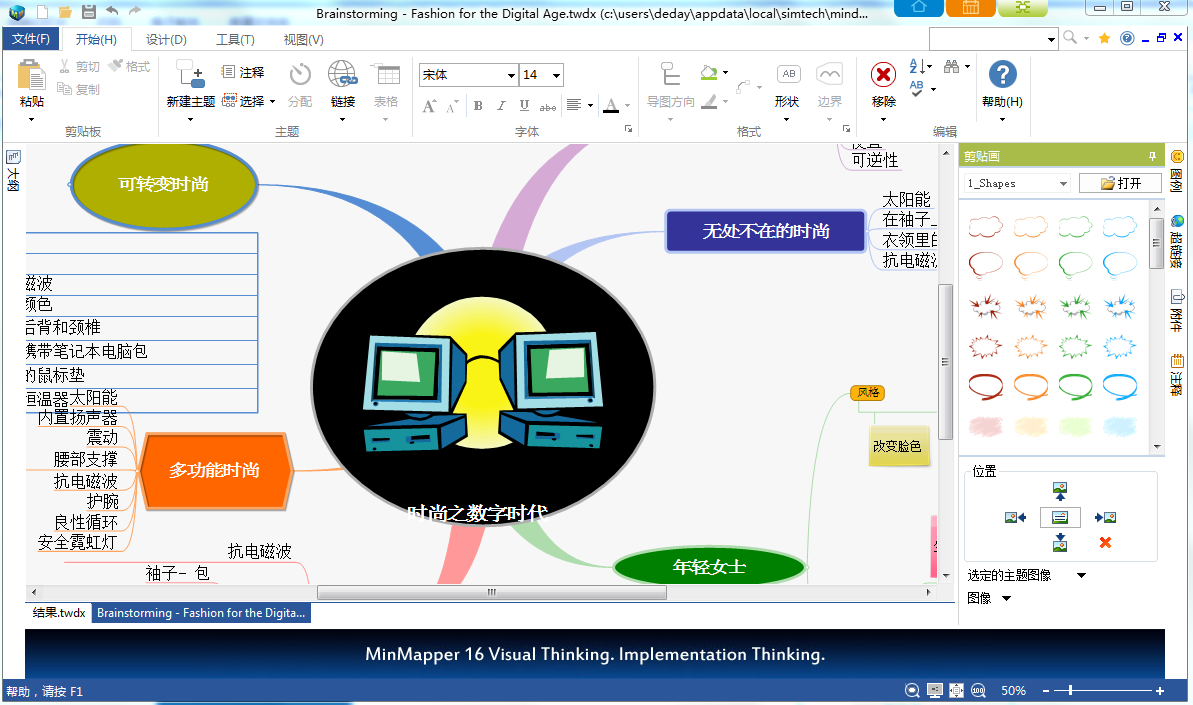The image size is (1193, 705).
Task: Open the 宋体 font family dropdown
Action: (x=510, y=75)
